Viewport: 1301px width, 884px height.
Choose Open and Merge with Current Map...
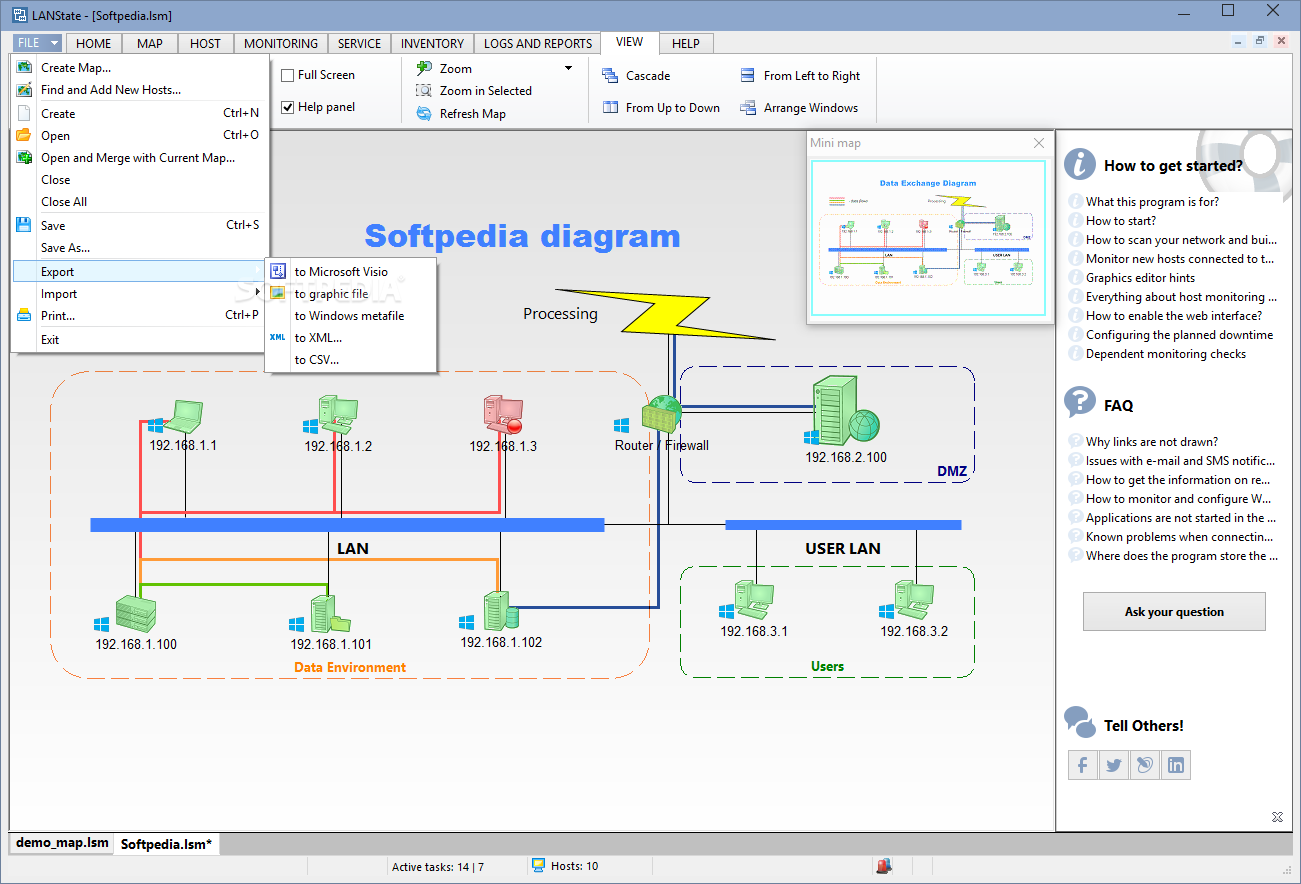tap(140, 157)
